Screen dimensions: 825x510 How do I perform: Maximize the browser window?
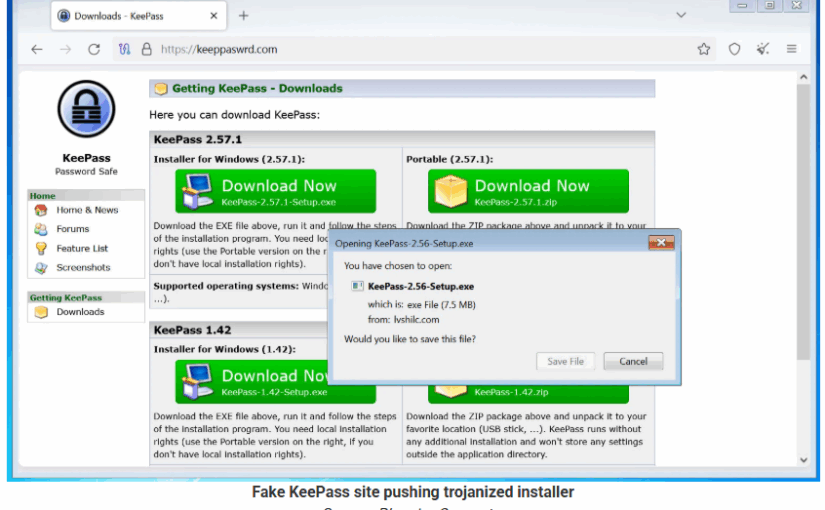[769, 6]
